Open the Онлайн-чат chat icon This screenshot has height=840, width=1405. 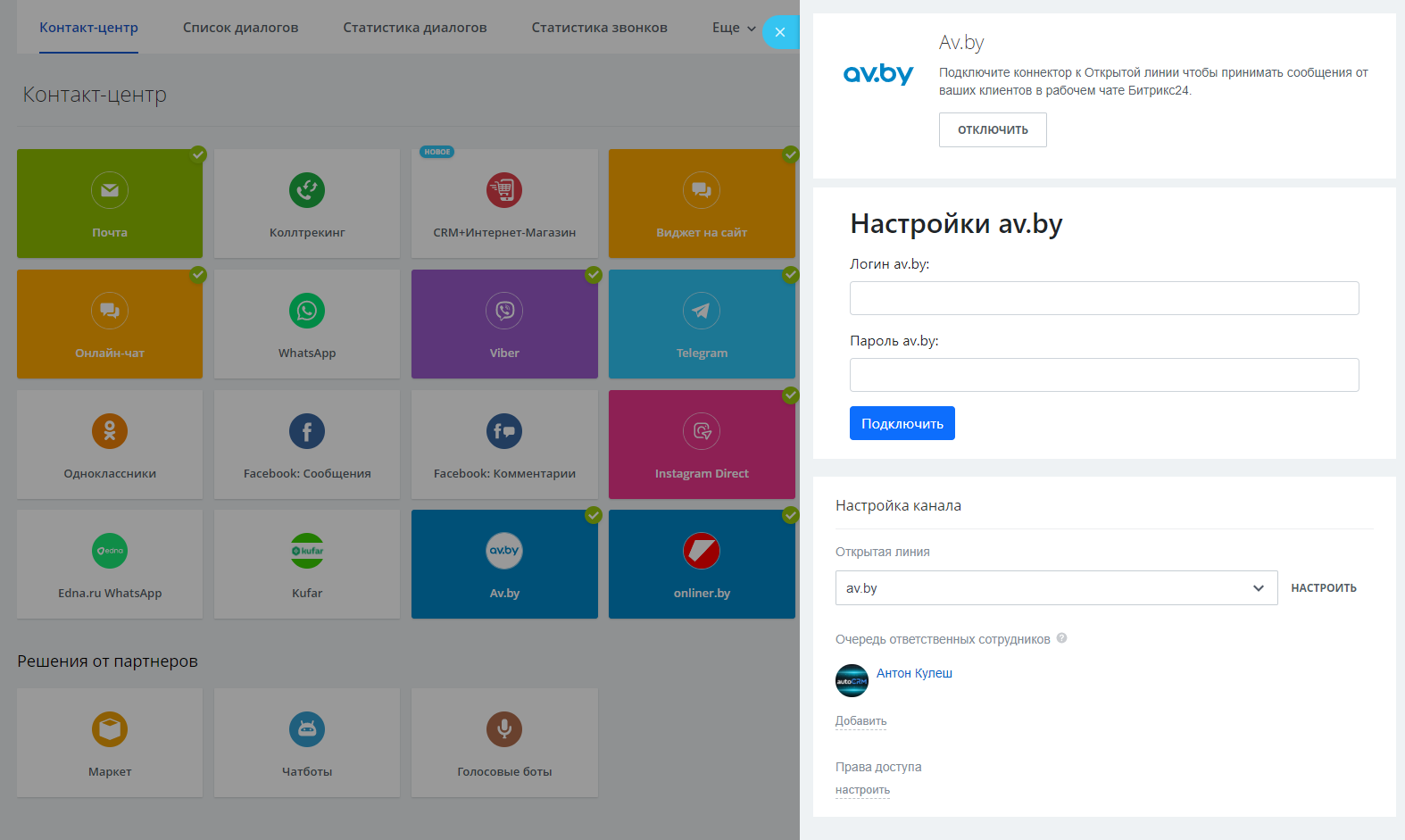click(x=110, y=311)
